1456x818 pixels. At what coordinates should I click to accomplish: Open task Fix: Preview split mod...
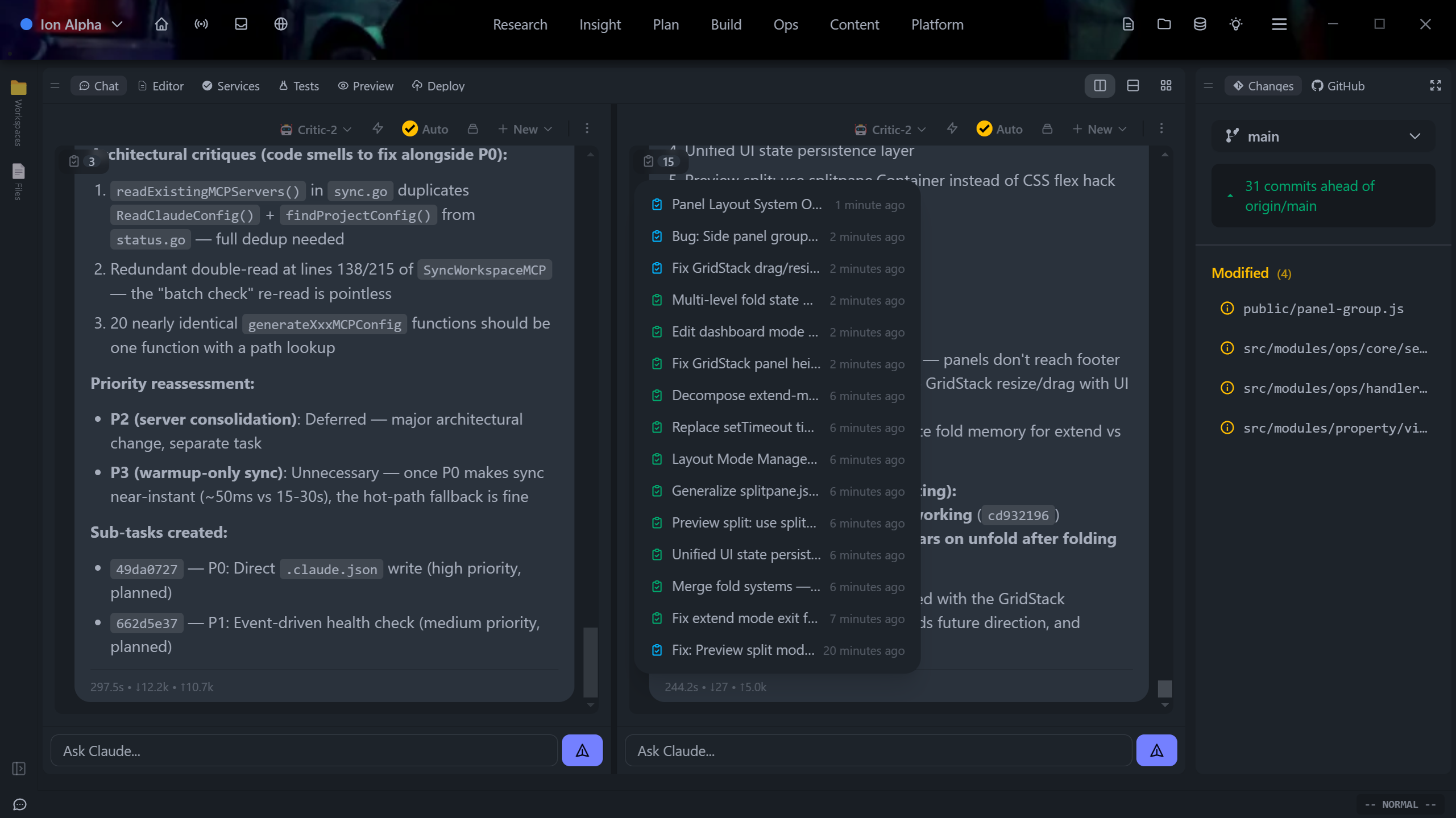pyautogui.click(x=777, y=650)
